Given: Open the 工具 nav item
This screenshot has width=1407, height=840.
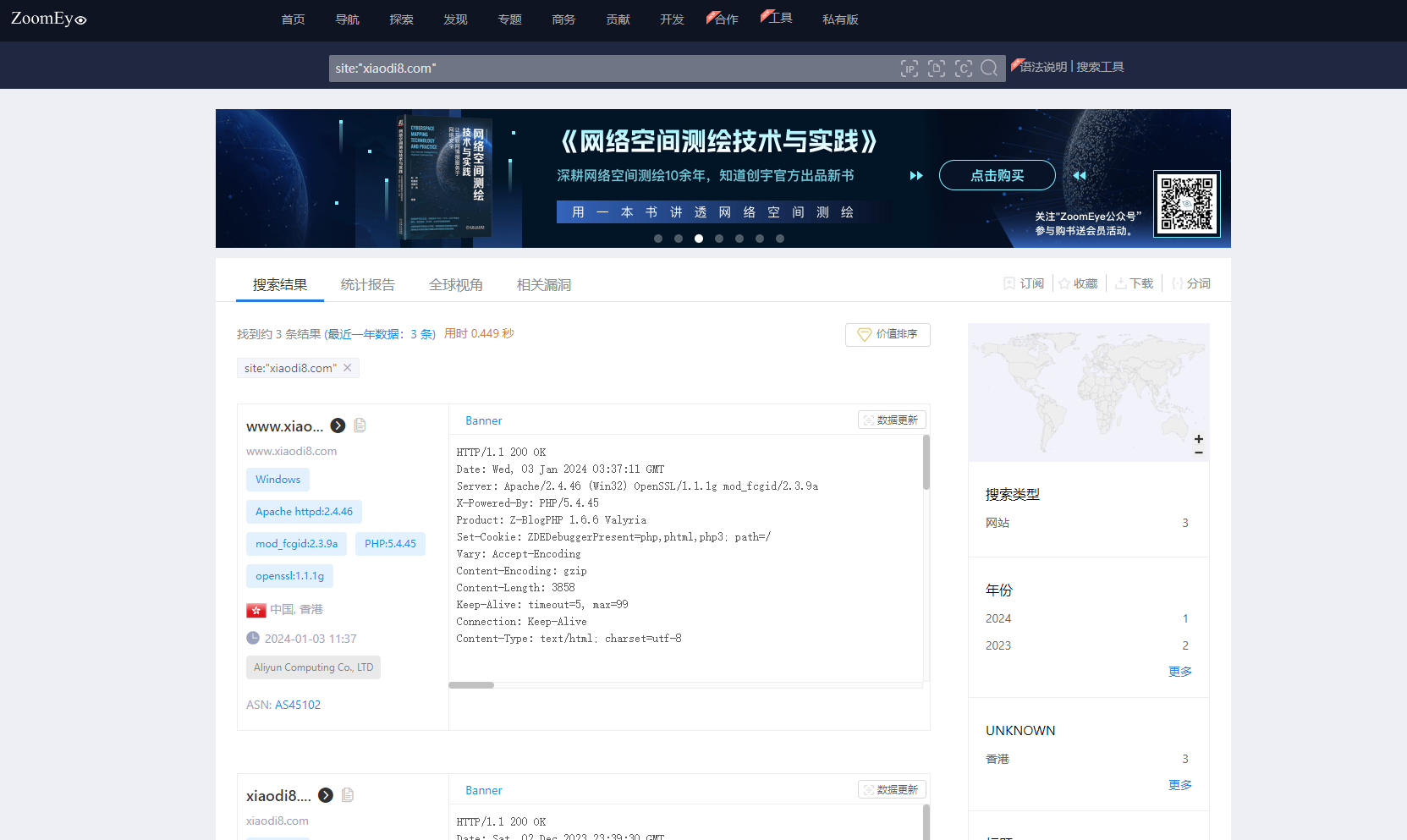Looking at the screenshot, I should point(780,18).
